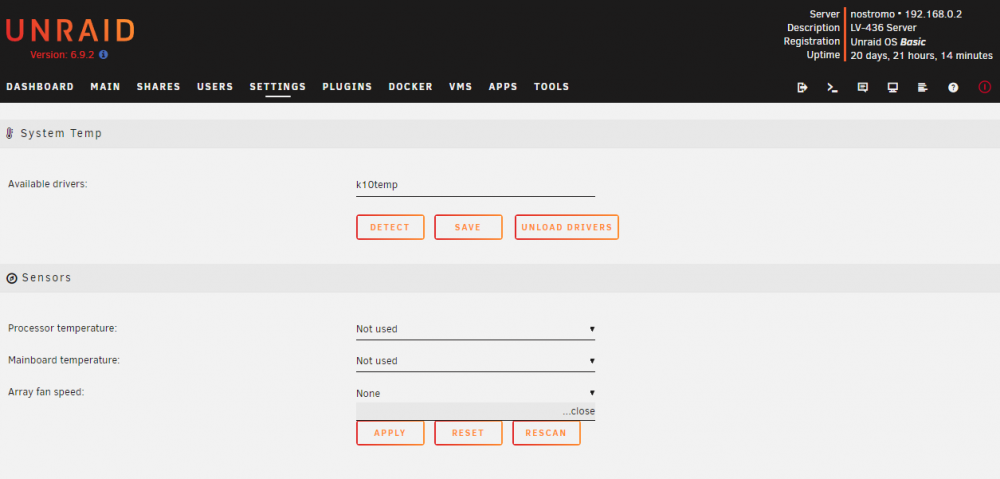This screenshot has height=479, width=1000.
Task: Select the Settings tab
Action: [x=277, y=87]
